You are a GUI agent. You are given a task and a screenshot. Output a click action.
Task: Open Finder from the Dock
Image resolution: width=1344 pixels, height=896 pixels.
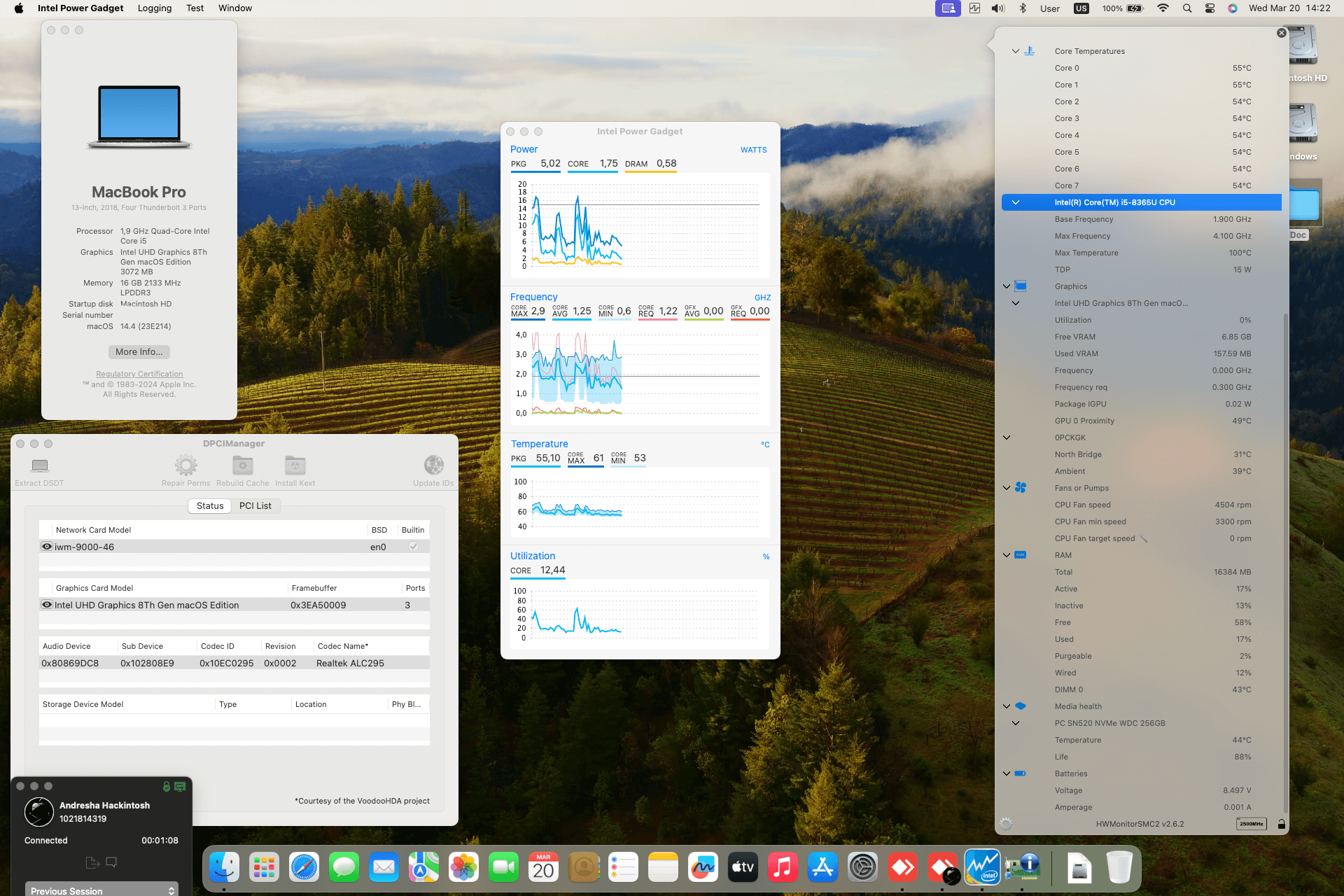tap(224, 868)
